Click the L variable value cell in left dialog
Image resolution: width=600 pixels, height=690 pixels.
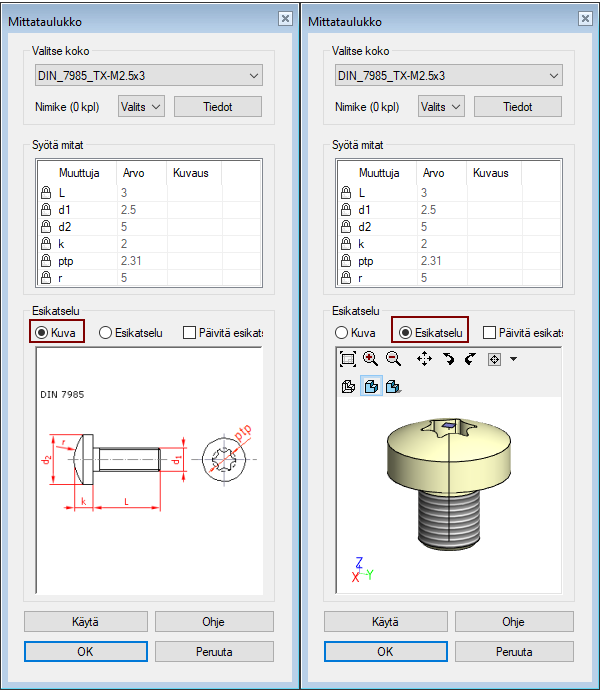tap(140, 193)
